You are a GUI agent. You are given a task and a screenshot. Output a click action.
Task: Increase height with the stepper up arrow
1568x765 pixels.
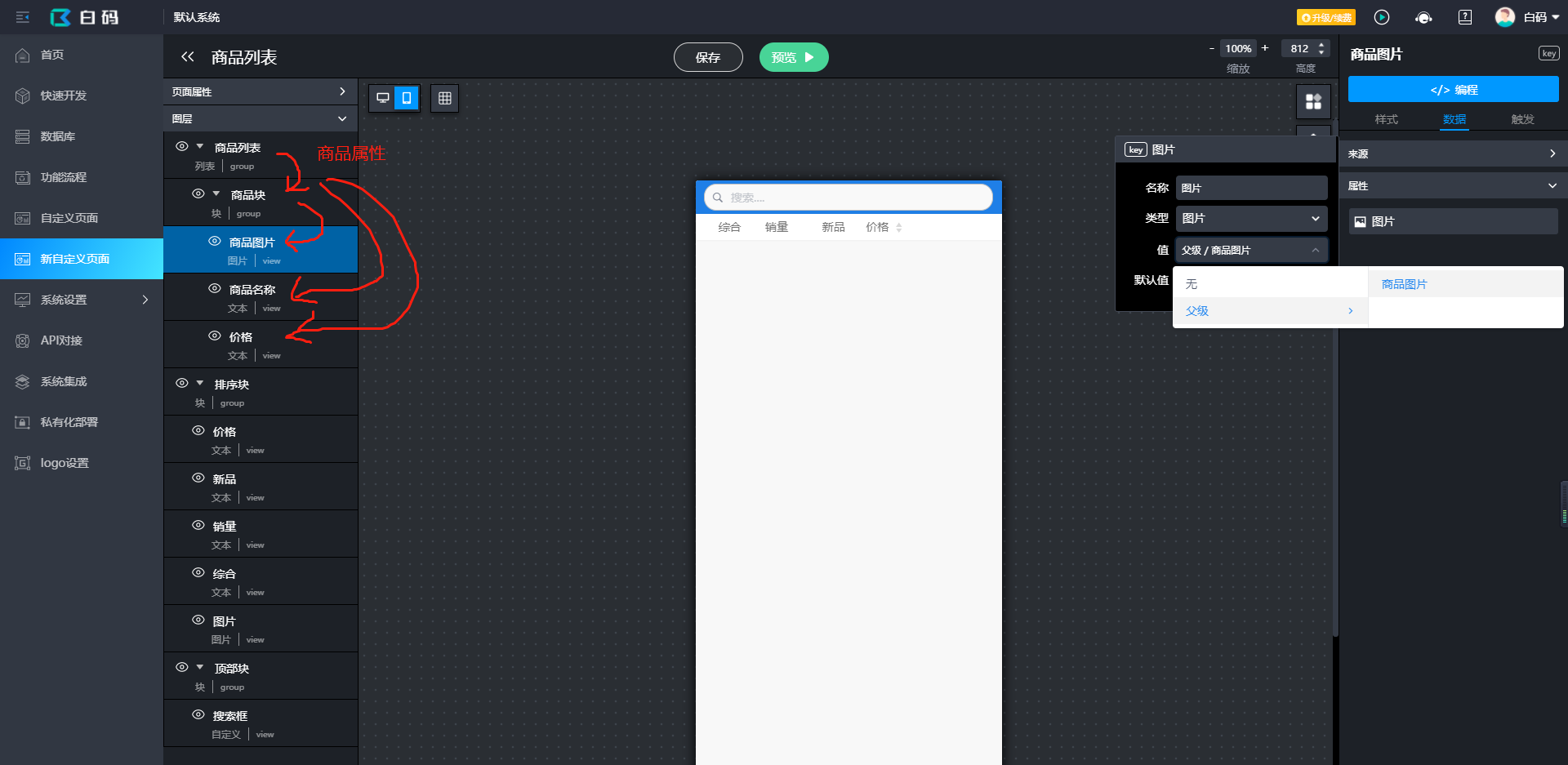pos(1322,44)
